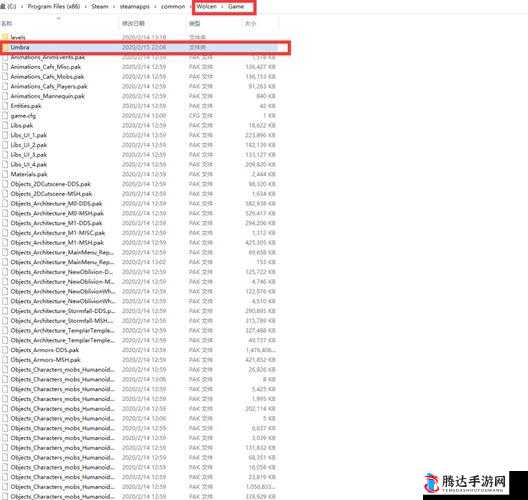This screenshot has width=528, height=500.
Task: Click the Animations_Mannequin.pak file icon
Action: point(5,96)
